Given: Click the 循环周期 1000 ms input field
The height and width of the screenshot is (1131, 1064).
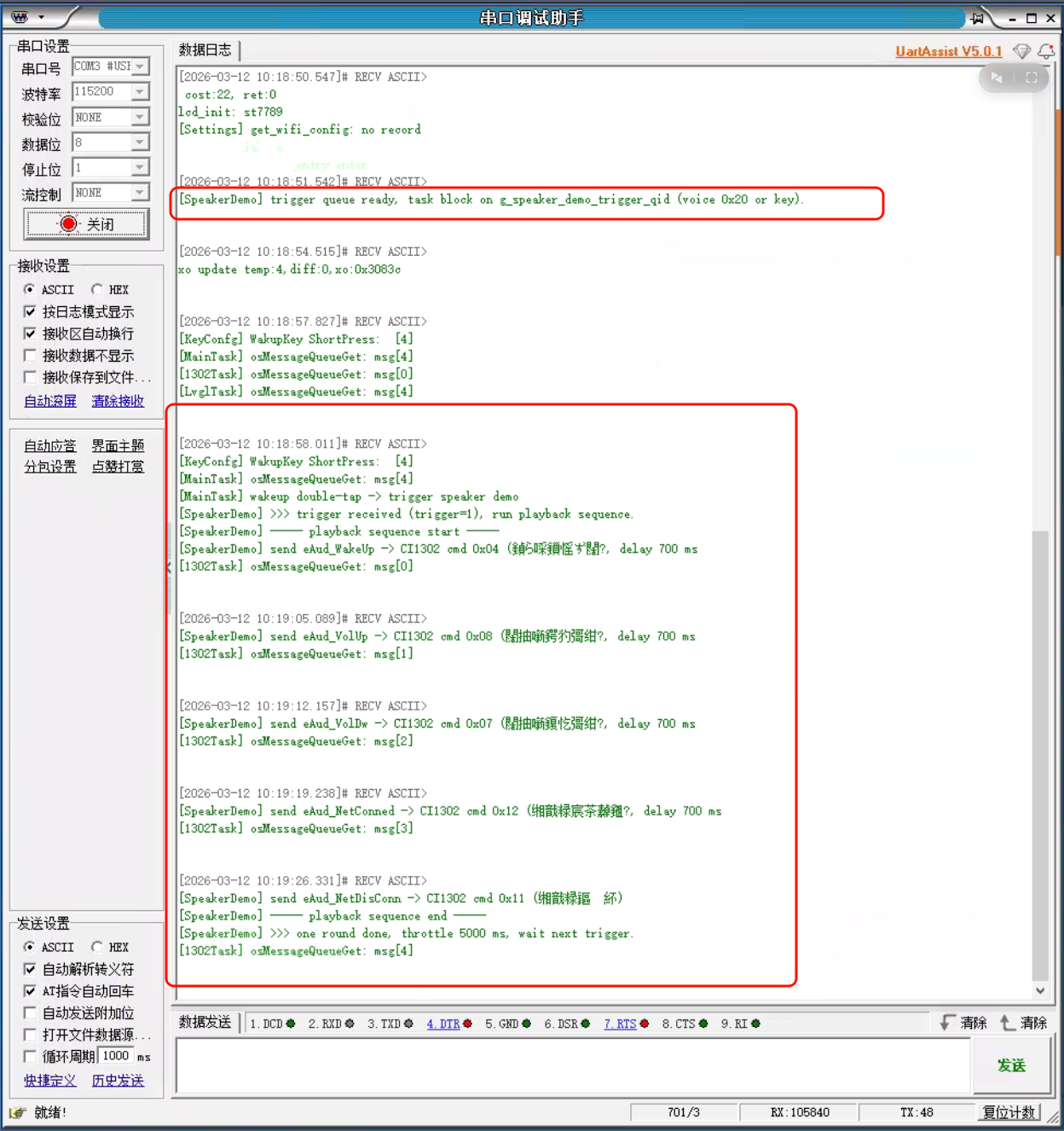Looking at the screenshot, I should point(115,1056).
